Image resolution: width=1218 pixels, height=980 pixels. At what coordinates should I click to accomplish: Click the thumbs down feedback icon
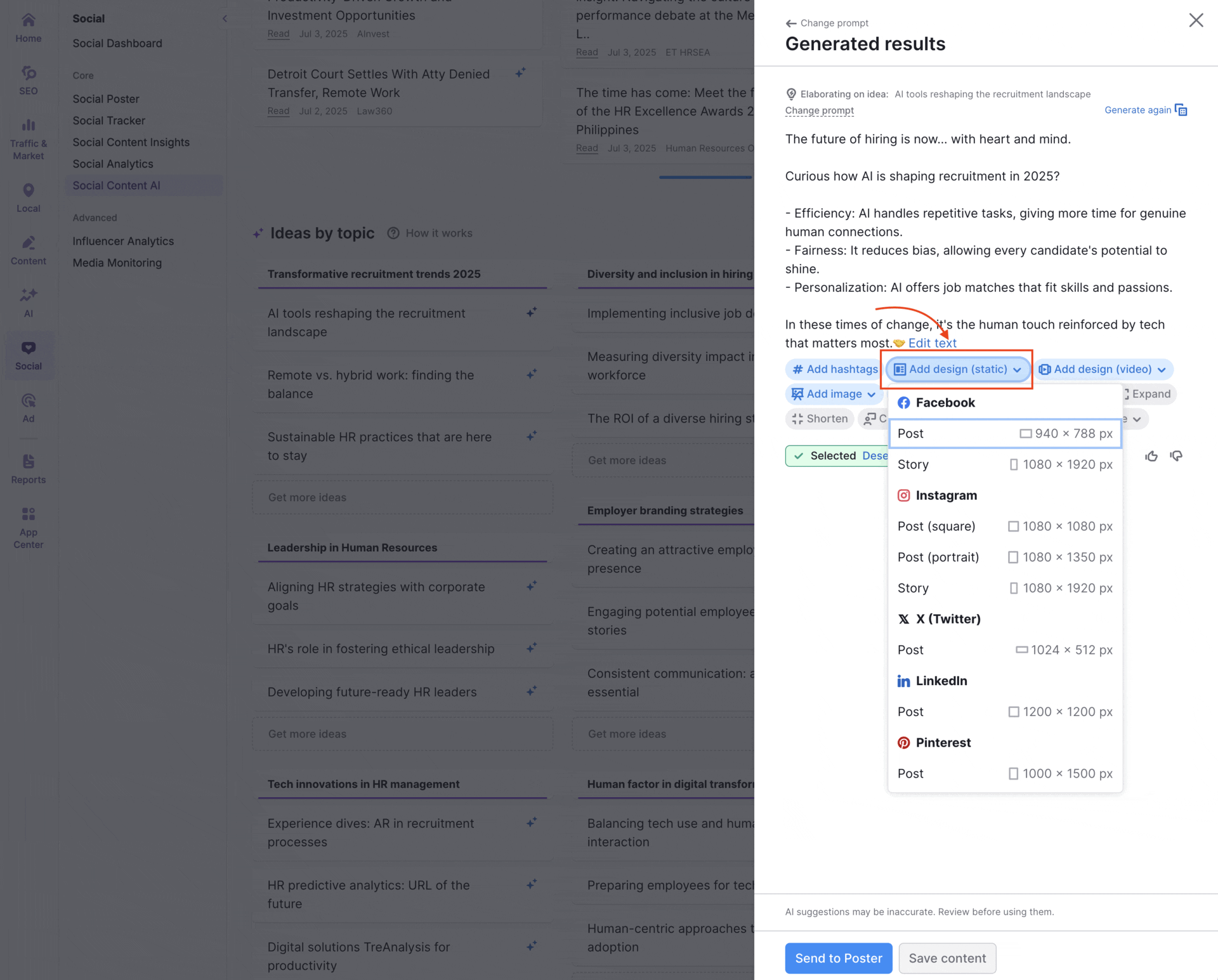click(x=1176, y=456)
